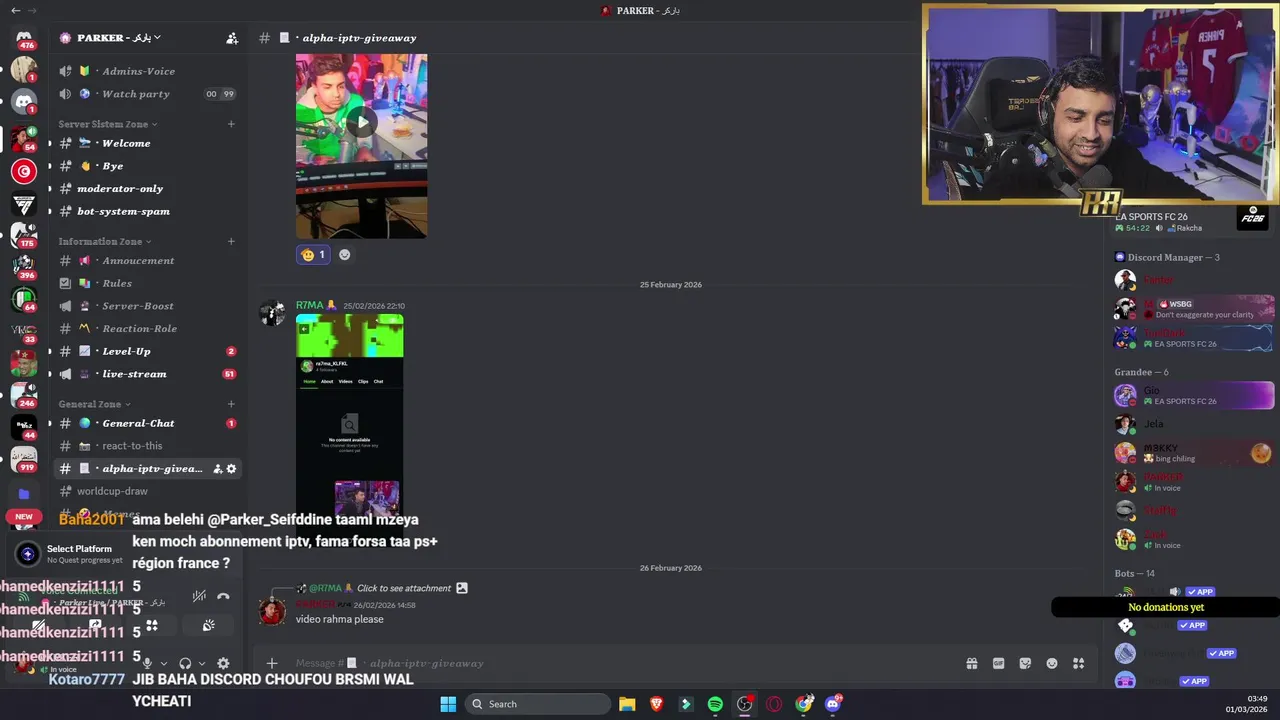This screenshot has width=1280, height=720.
Task: Open the react-to-this channel
Action: tap(147, 446)
